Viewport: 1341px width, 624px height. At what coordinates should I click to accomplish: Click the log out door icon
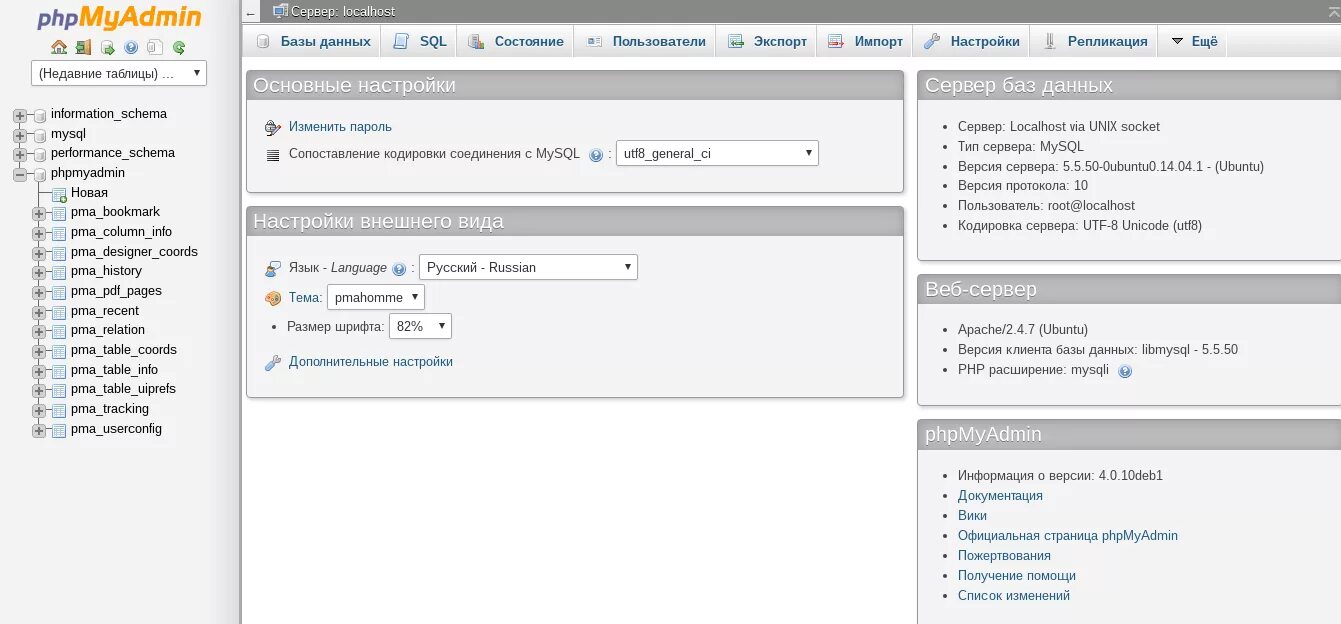pos(83,47)
